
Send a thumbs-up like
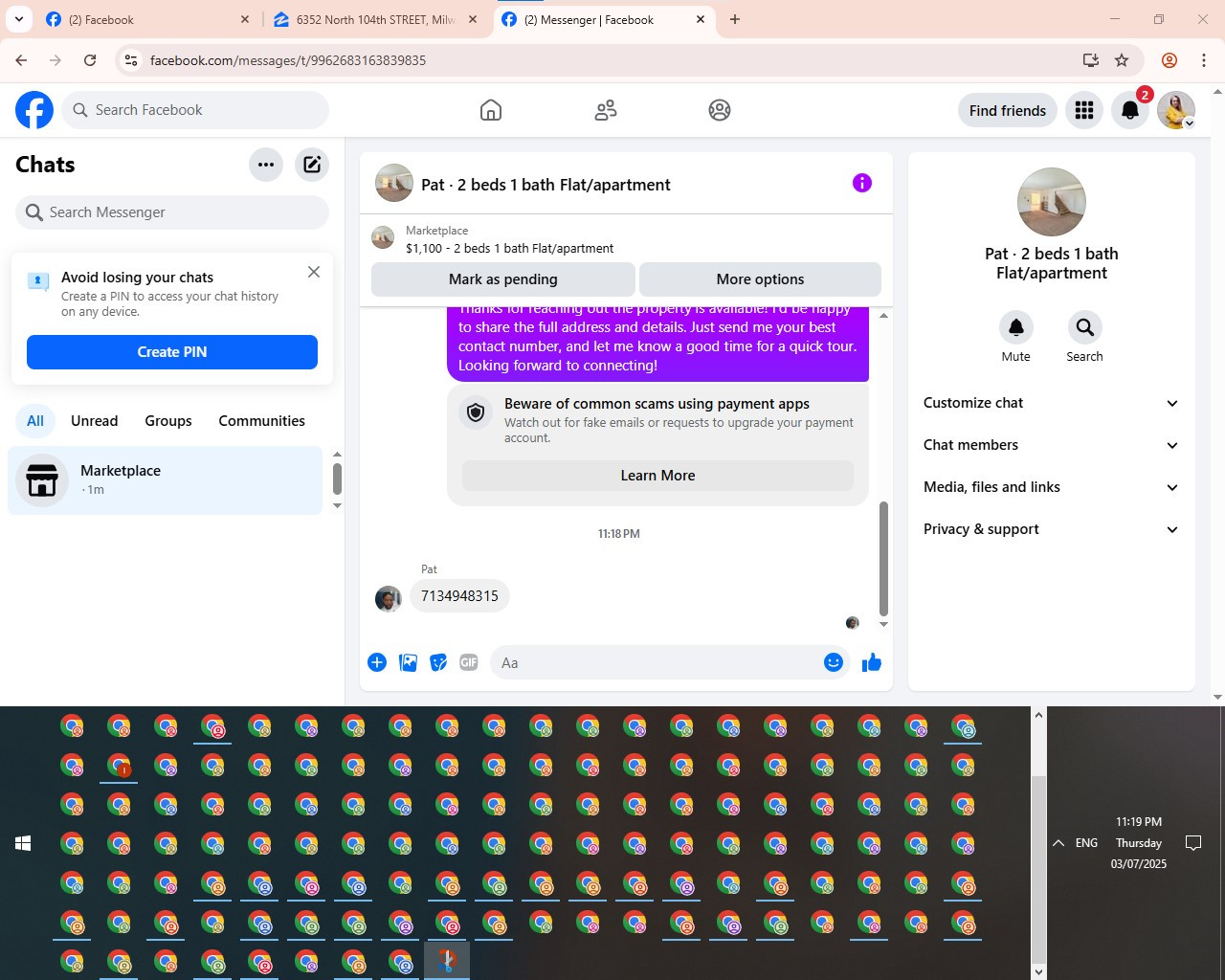[872, 662]
